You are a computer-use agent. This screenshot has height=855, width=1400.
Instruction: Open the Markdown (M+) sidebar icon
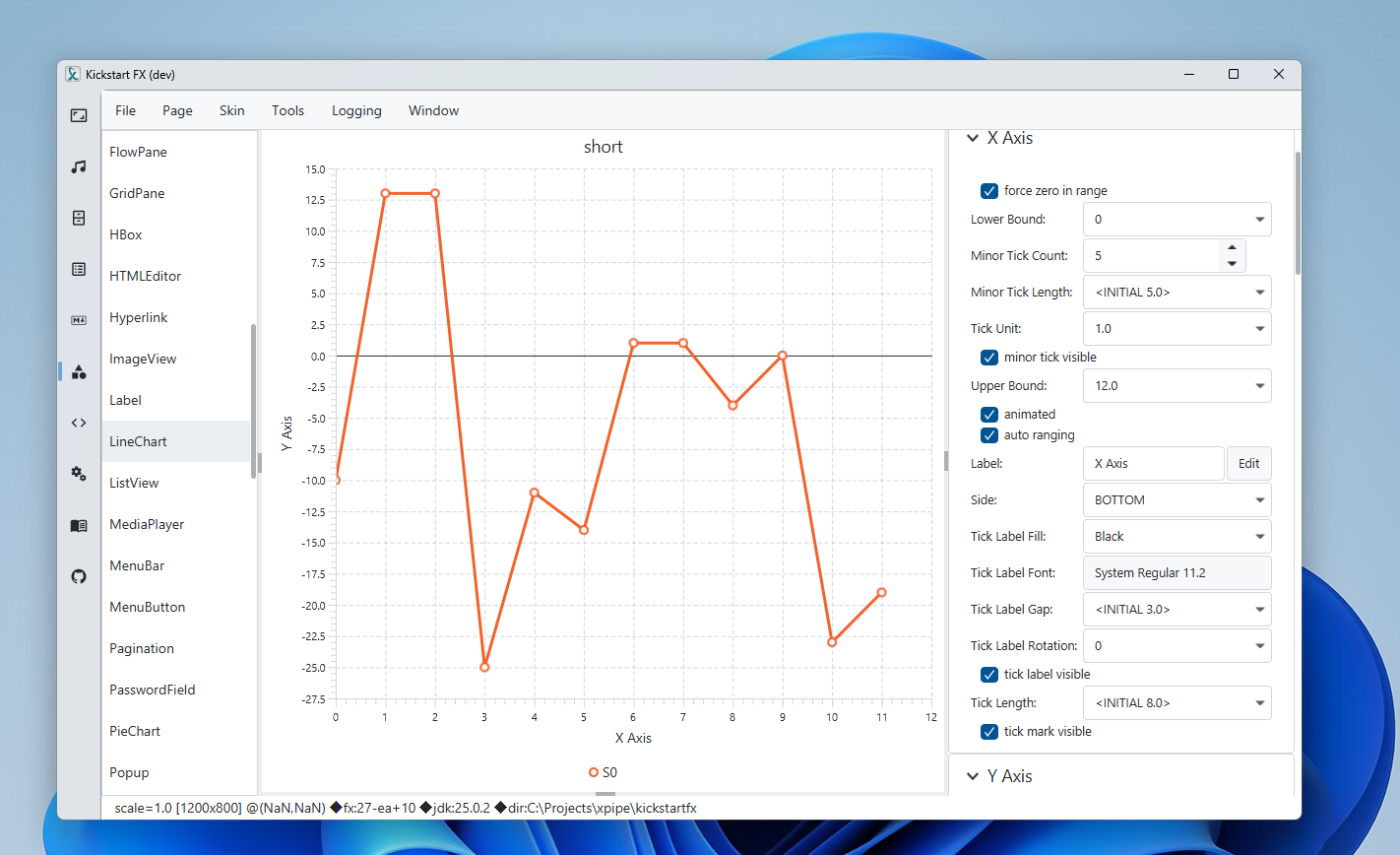(x=79, y=320)
